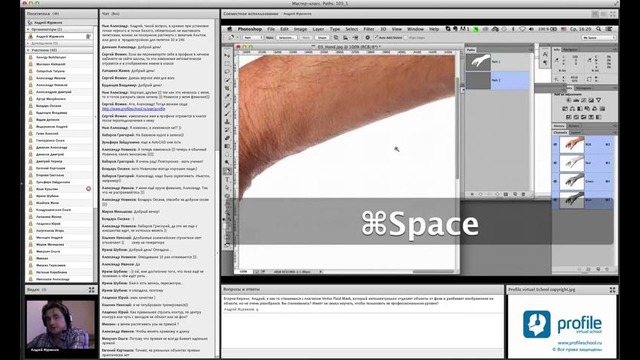
Task: Select the Eraser tool
Action: pyautogui.click(x=227, y=138)
